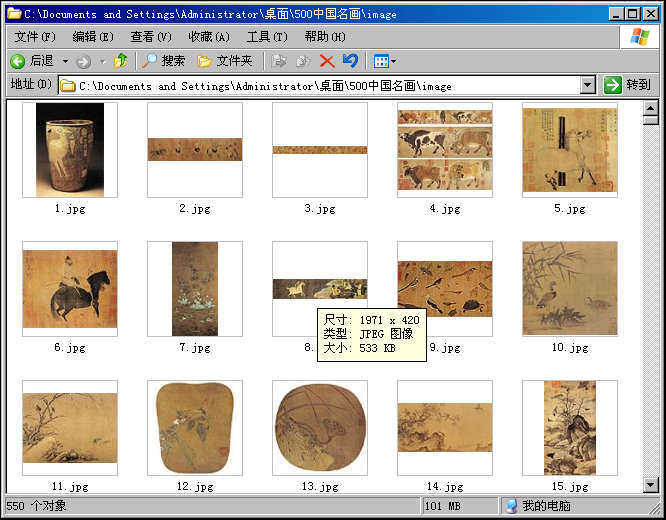
Task: Select the 5.jpg white horse thumbnail
Action: click(x=570, y=150)
